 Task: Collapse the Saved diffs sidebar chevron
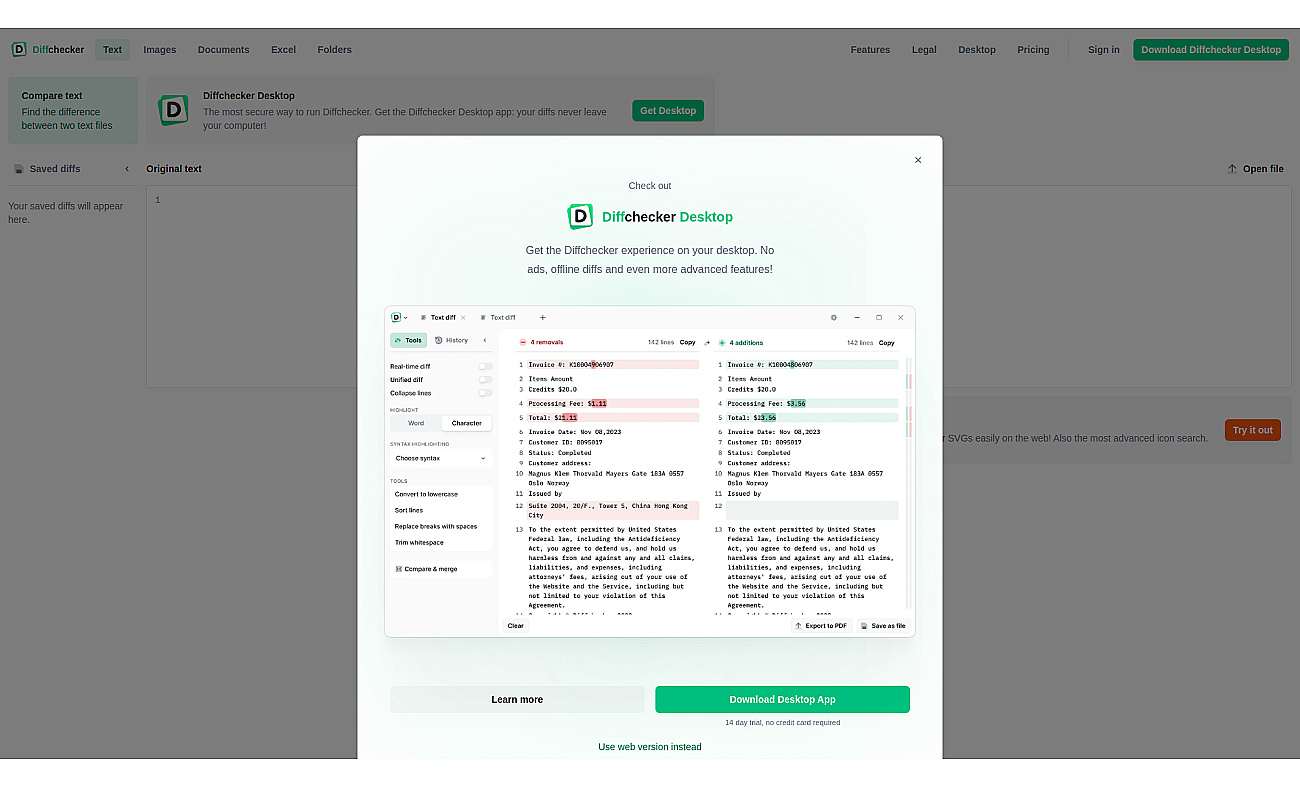(127, 169)
